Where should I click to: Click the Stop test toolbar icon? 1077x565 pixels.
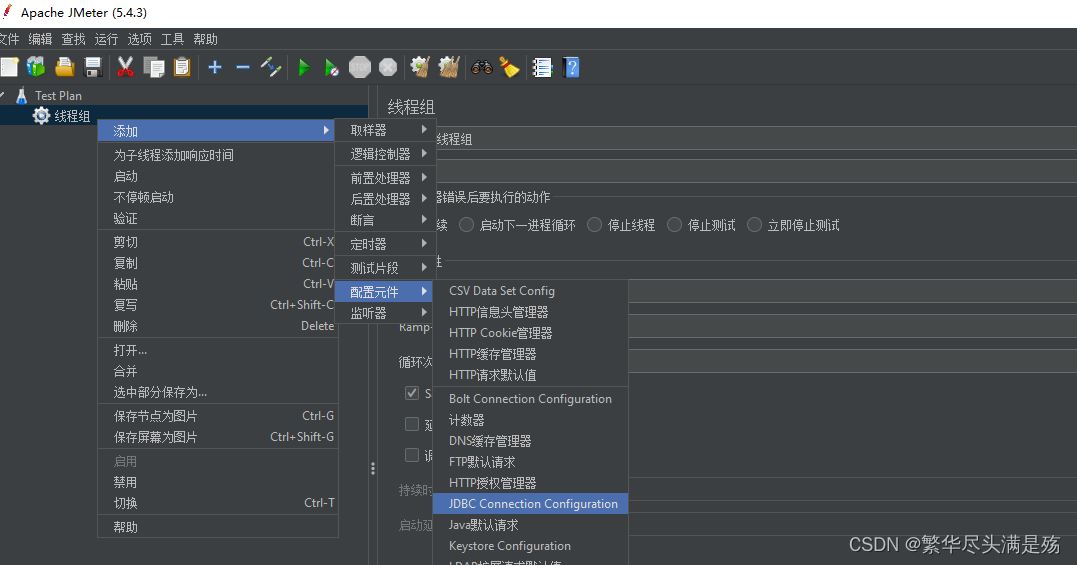coord(360,67)
